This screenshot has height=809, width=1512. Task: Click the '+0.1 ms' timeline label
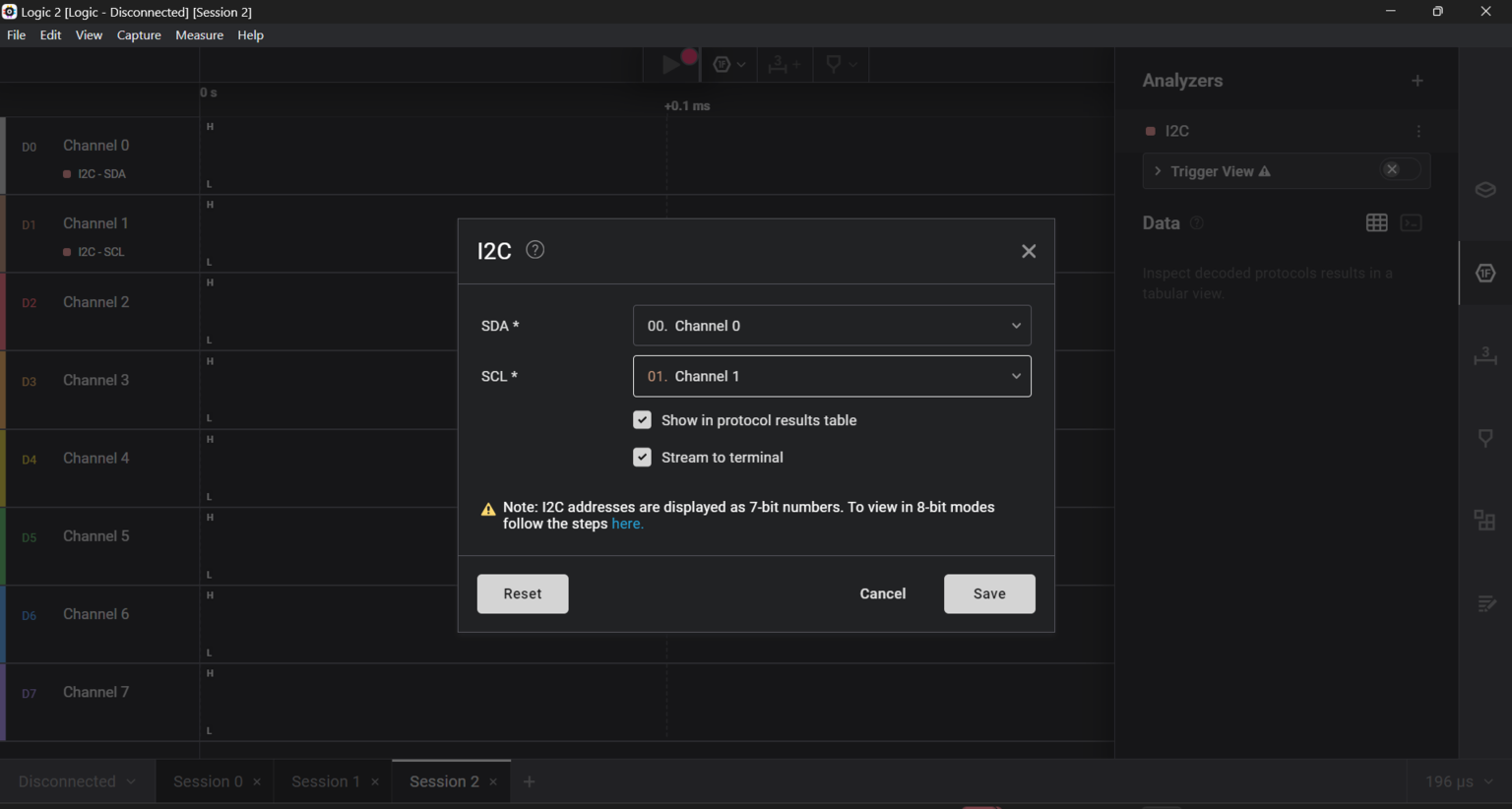(687, 105)
